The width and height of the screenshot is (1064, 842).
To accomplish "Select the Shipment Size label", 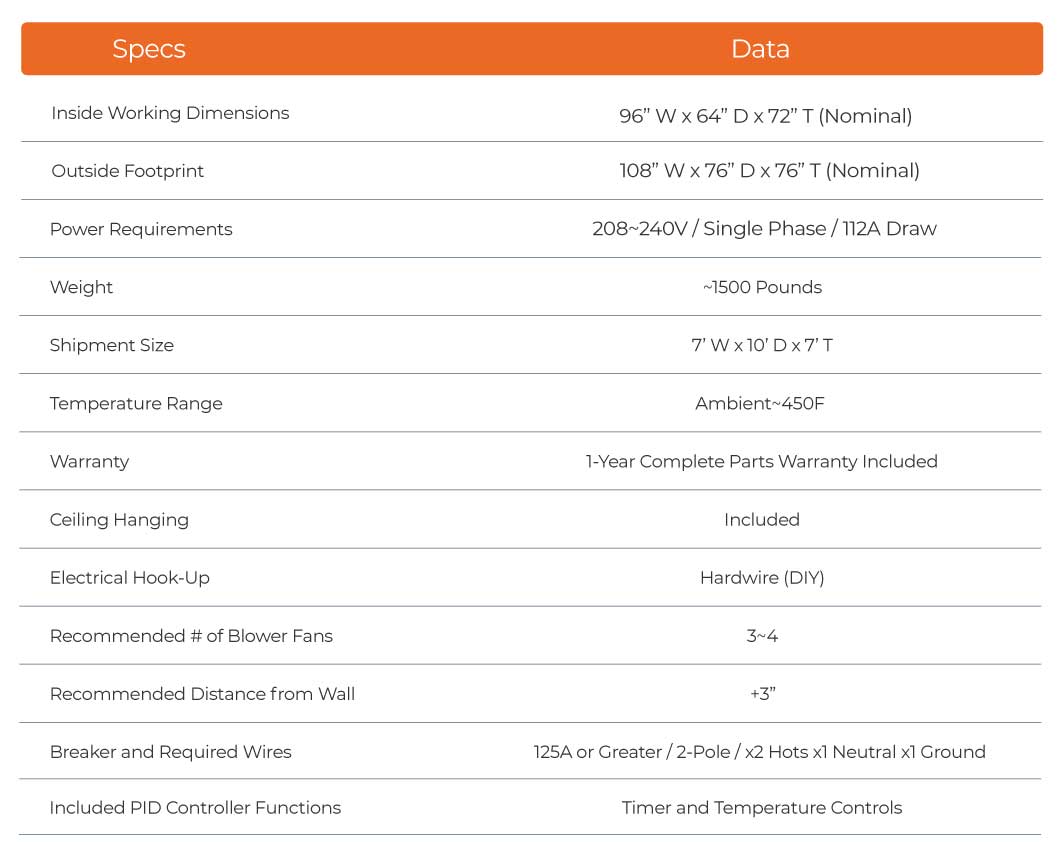I will click(111, 345).
